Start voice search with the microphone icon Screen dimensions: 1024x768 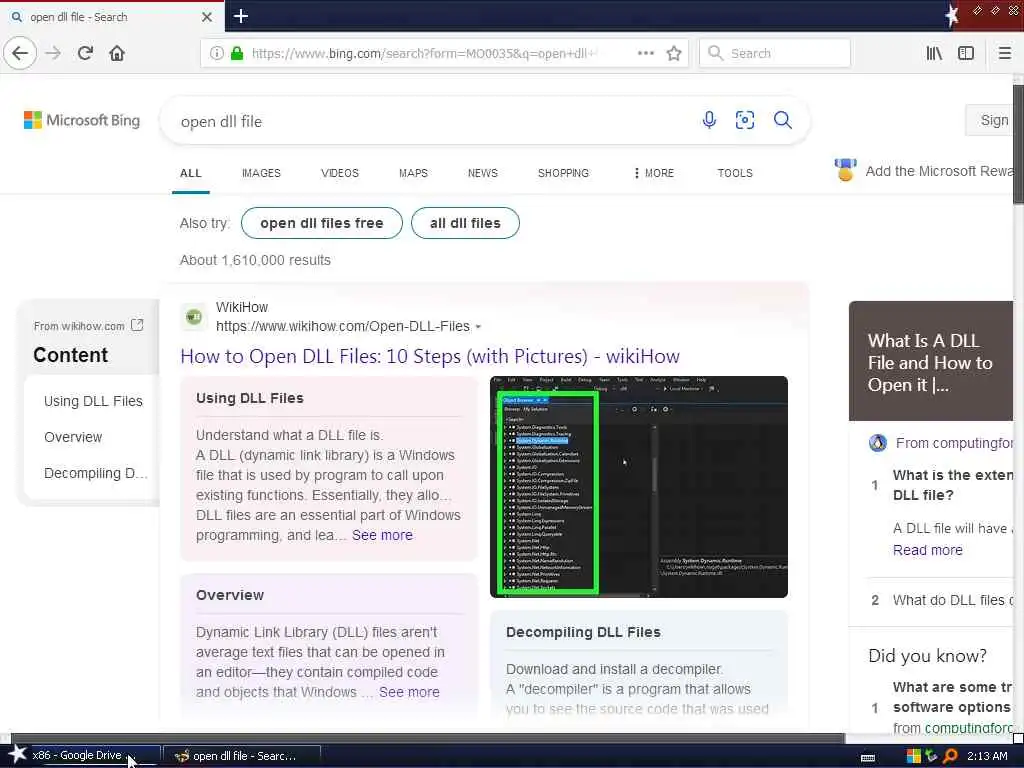[709, 120]
